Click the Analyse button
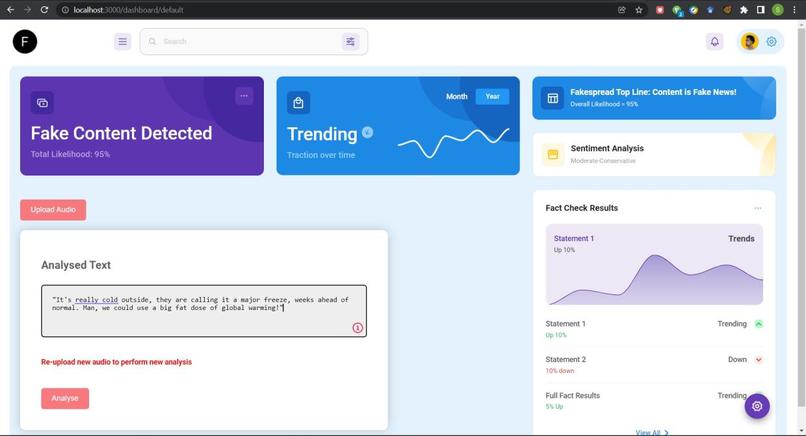This screenshot has width=806, height=436. click(65, 398)
